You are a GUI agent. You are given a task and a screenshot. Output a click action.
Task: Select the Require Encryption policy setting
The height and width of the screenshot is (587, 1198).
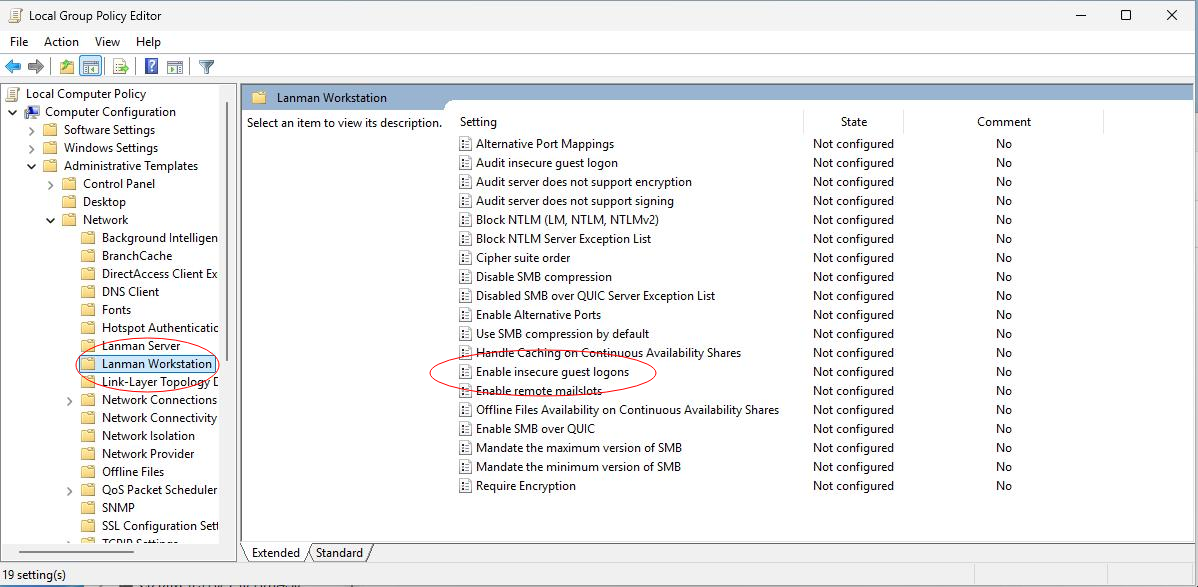click(525, 486)
